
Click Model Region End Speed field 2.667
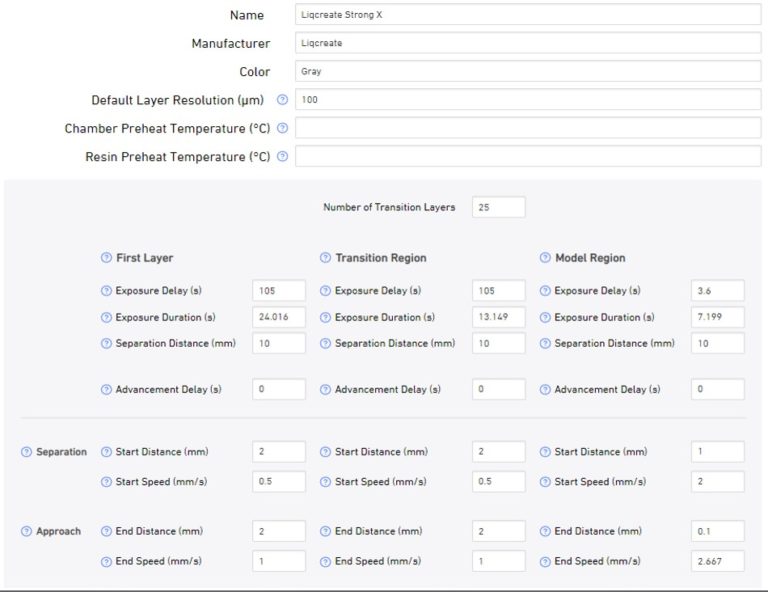tap(717, 561)
